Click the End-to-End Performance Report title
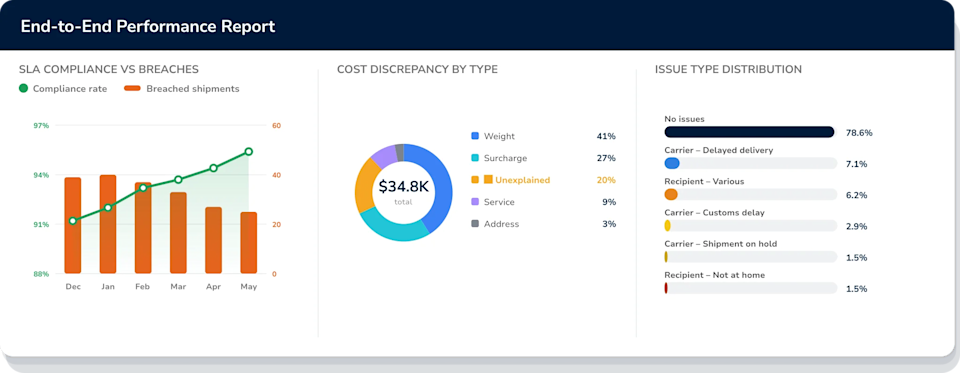This screenshot has width=960, height=373. (x=148, y=27)
